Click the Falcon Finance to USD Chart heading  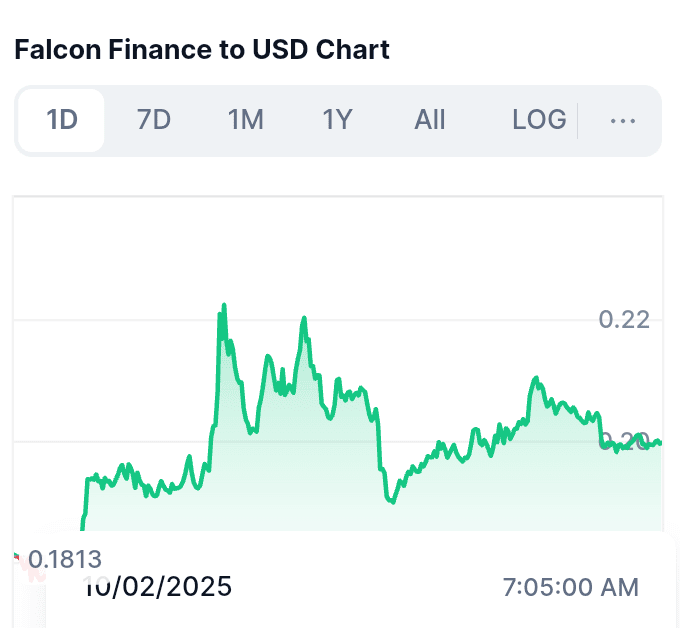tap(202, 49)
